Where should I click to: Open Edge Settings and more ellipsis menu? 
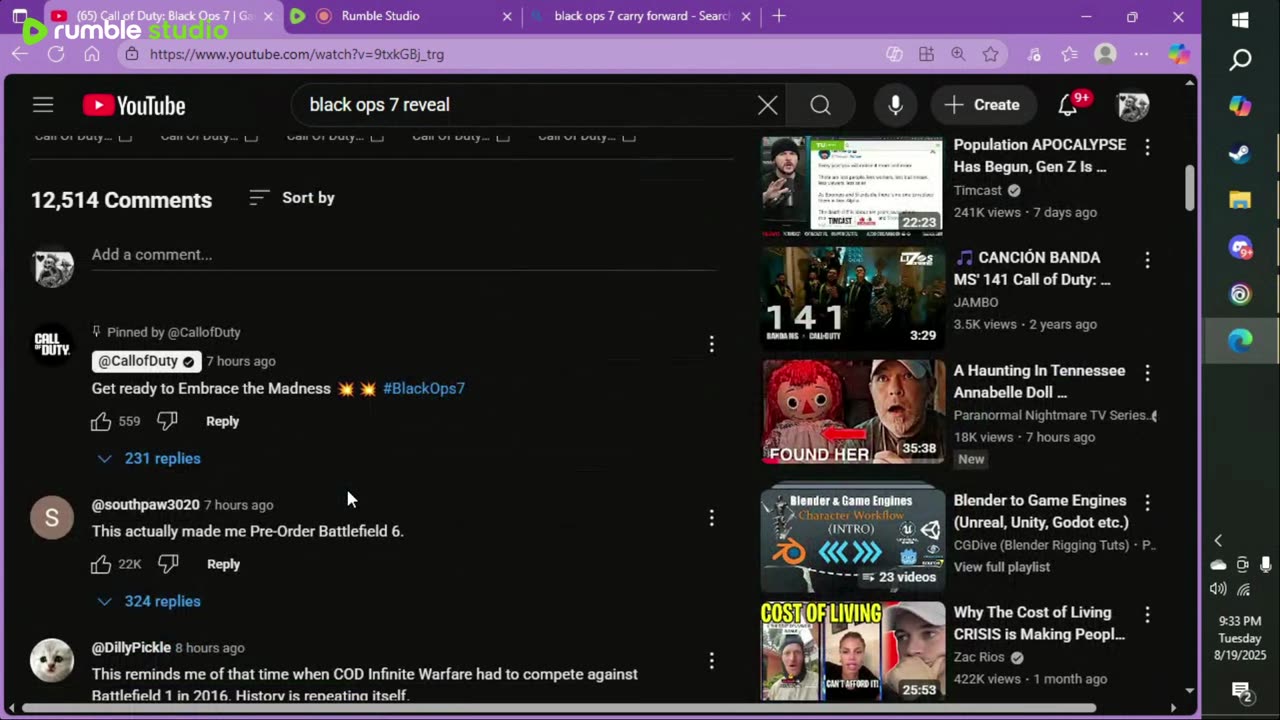coord(1141,54)
